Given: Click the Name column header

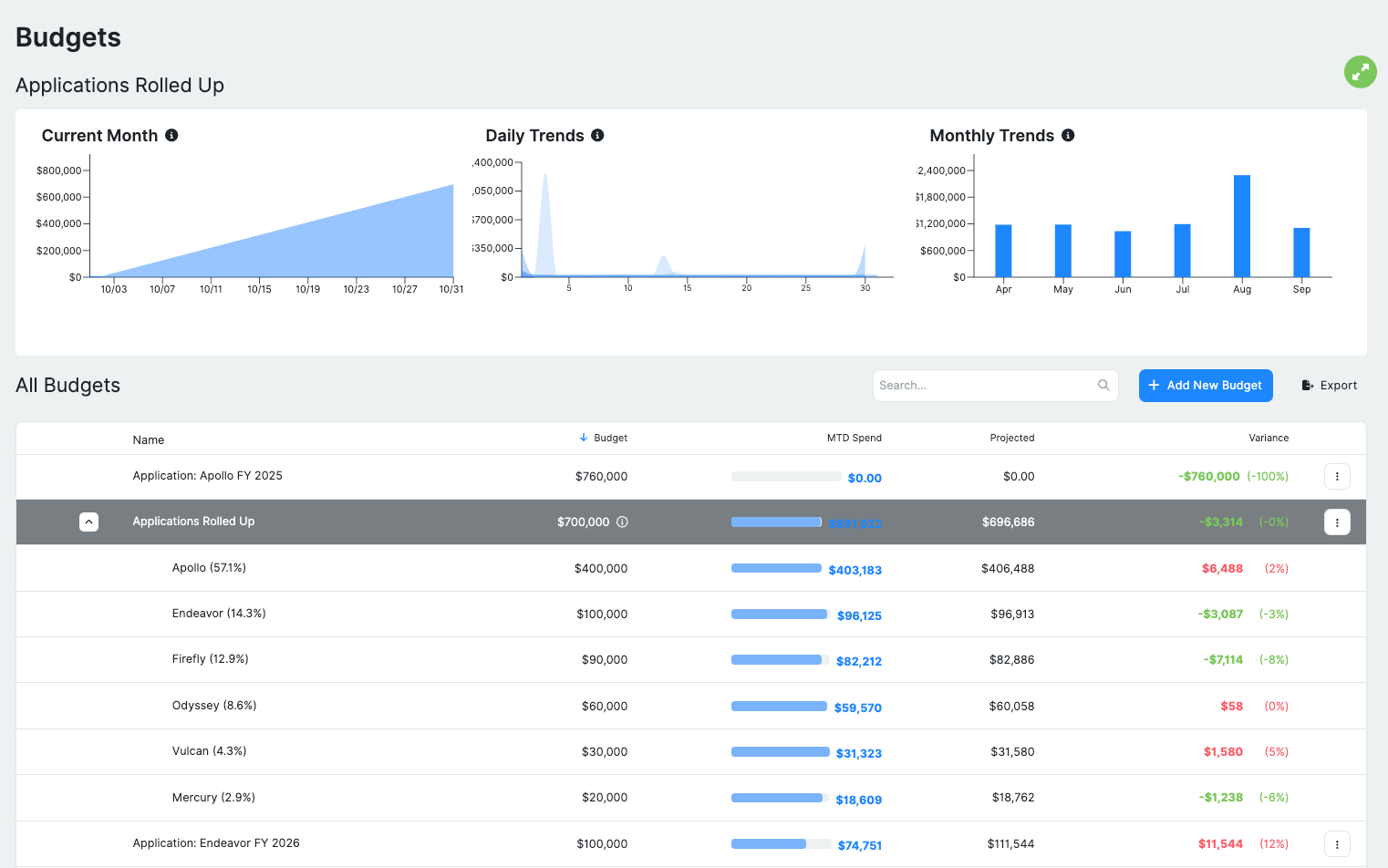Looking at the screenshot, I should (149, 439).
